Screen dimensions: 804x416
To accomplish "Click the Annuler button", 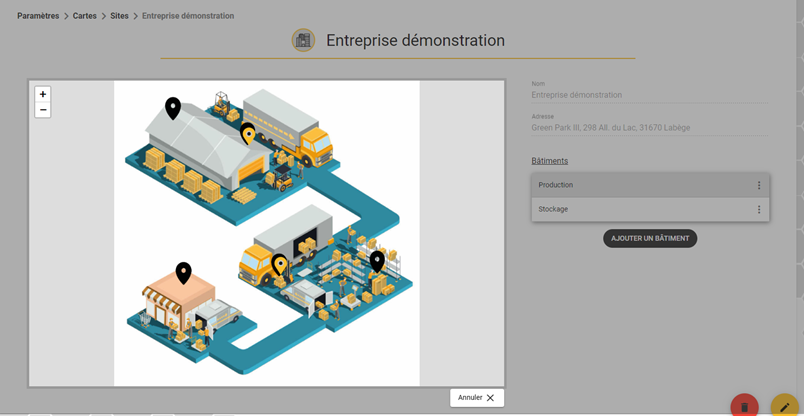I will [x=477, y=398].
